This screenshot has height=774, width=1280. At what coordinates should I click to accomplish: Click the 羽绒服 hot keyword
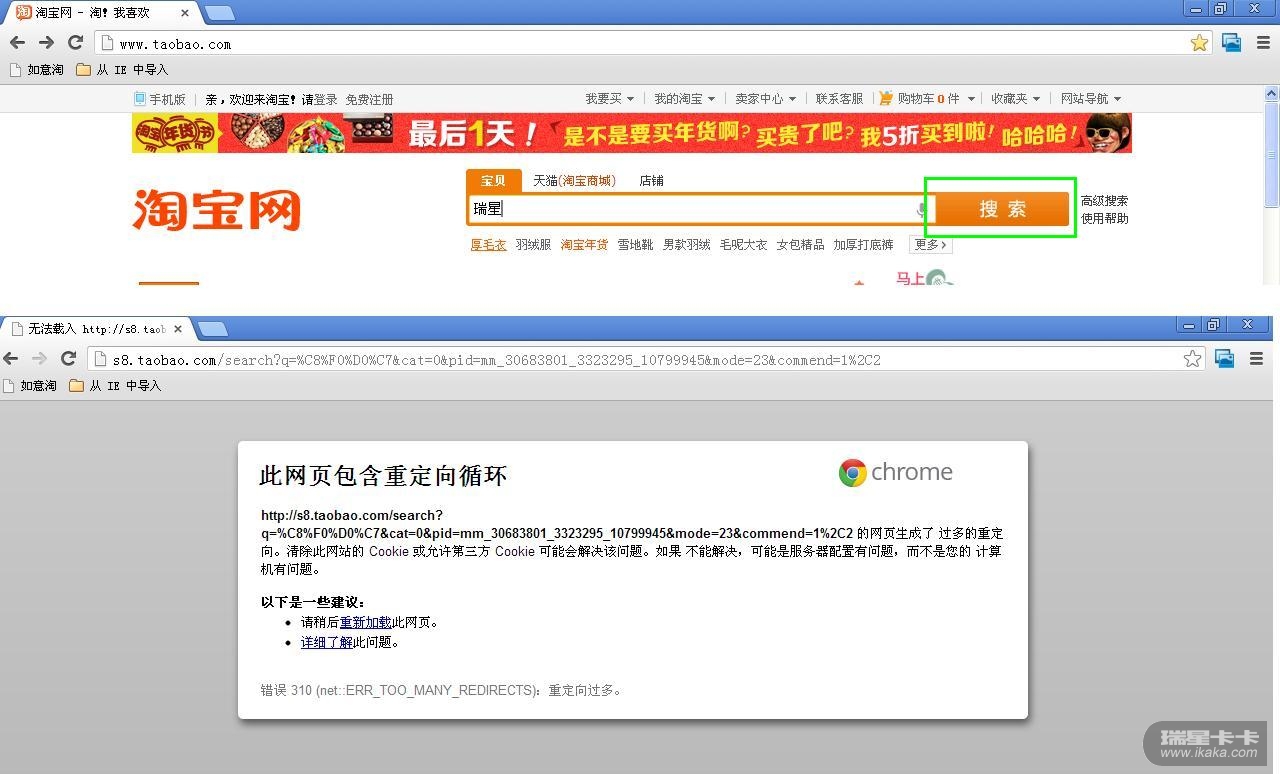point(533,245)
